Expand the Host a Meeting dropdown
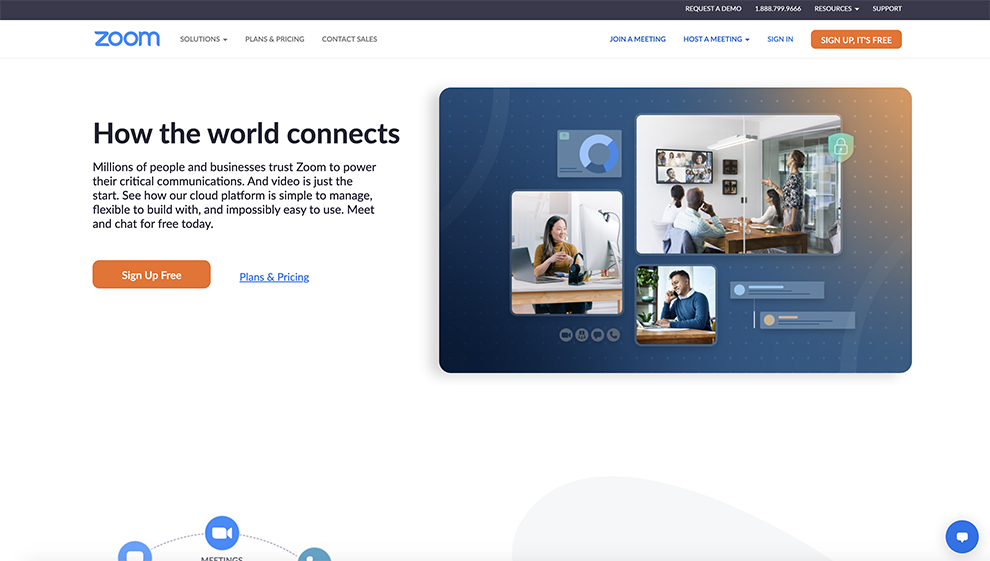 pos(716,39)
